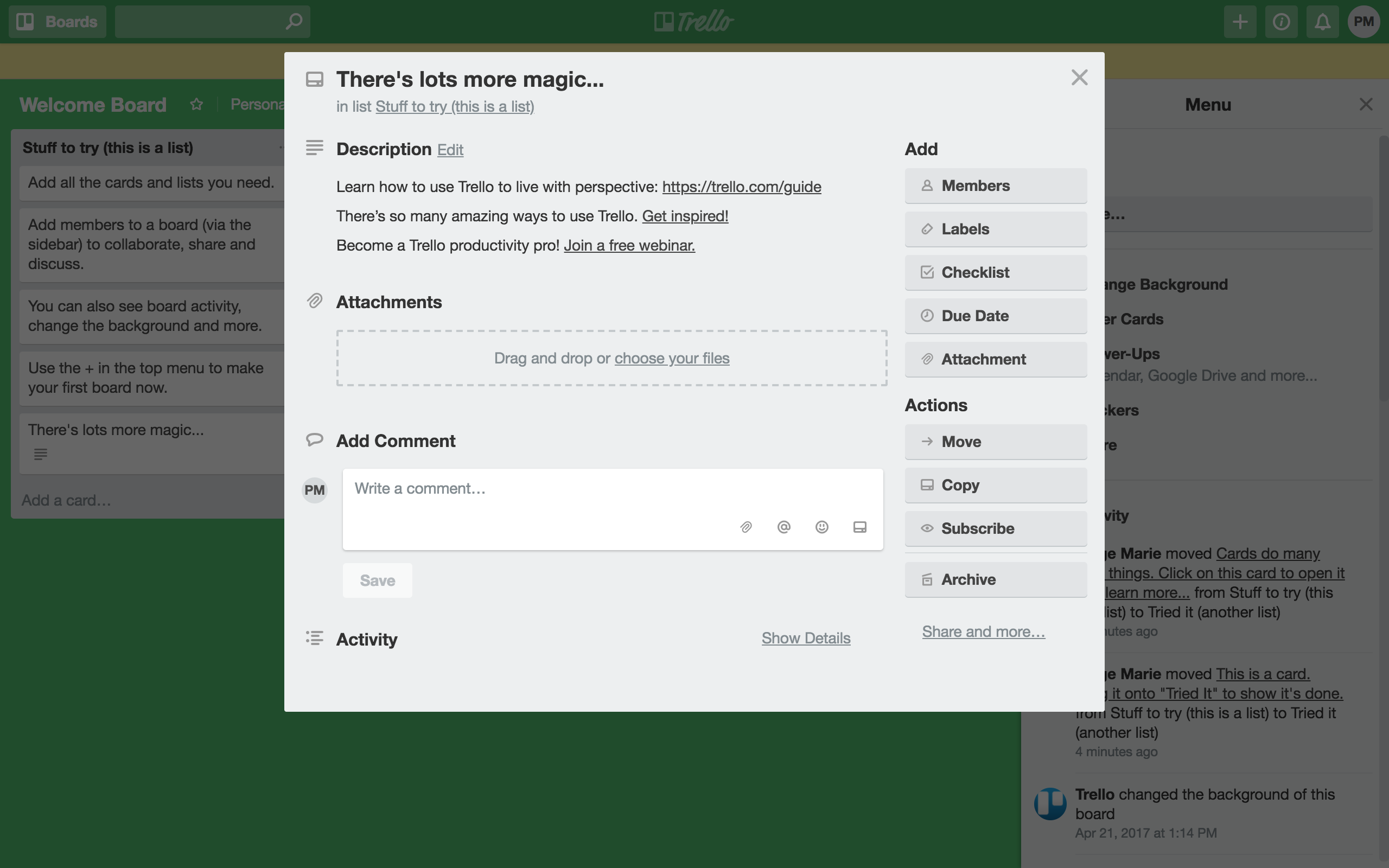Set a Due Date on card
Screen dimensions: 1389x868
[x=995, y=316]
